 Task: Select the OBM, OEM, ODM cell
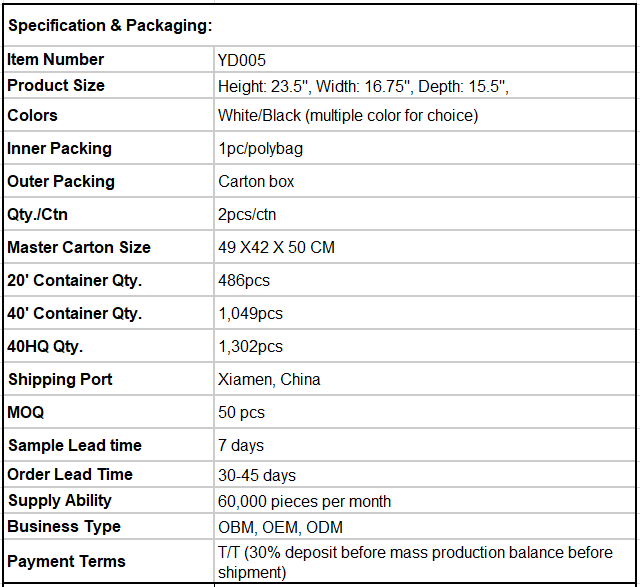(424, 527)
